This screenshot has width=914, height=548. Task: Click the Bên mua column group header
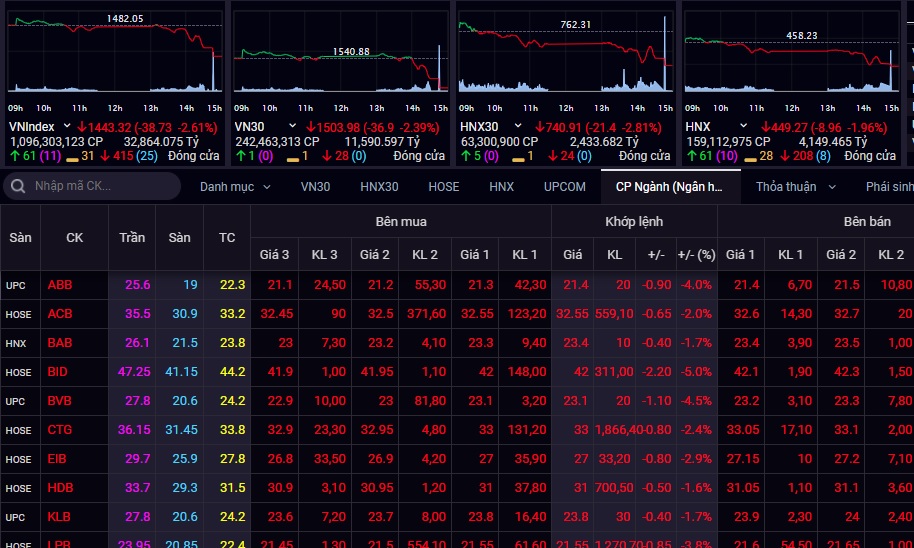pos(401,222)
